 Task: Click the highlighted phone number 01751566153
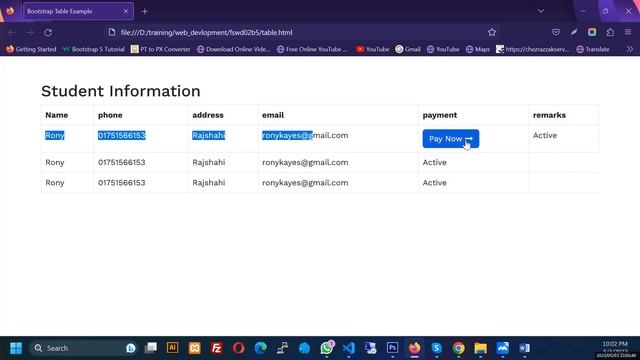pyautogui.click(x=122, y=136)
